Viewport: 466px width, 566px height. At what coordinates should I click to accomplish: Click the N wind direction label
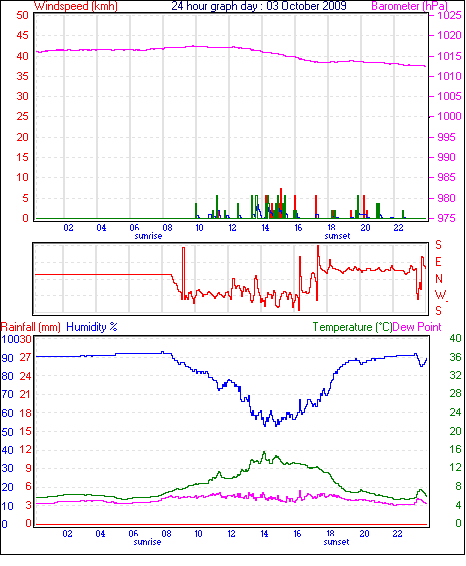(439, 279)
